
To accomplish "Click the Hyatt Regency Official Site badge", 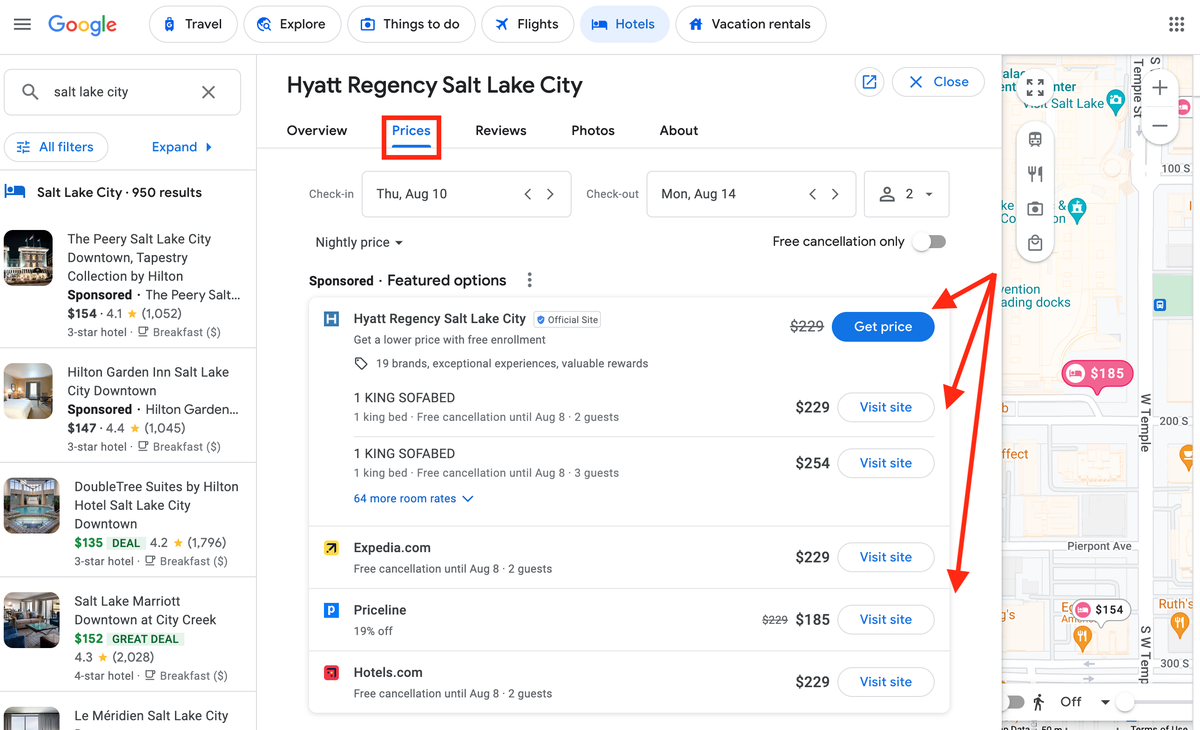I will click(567, 320).
